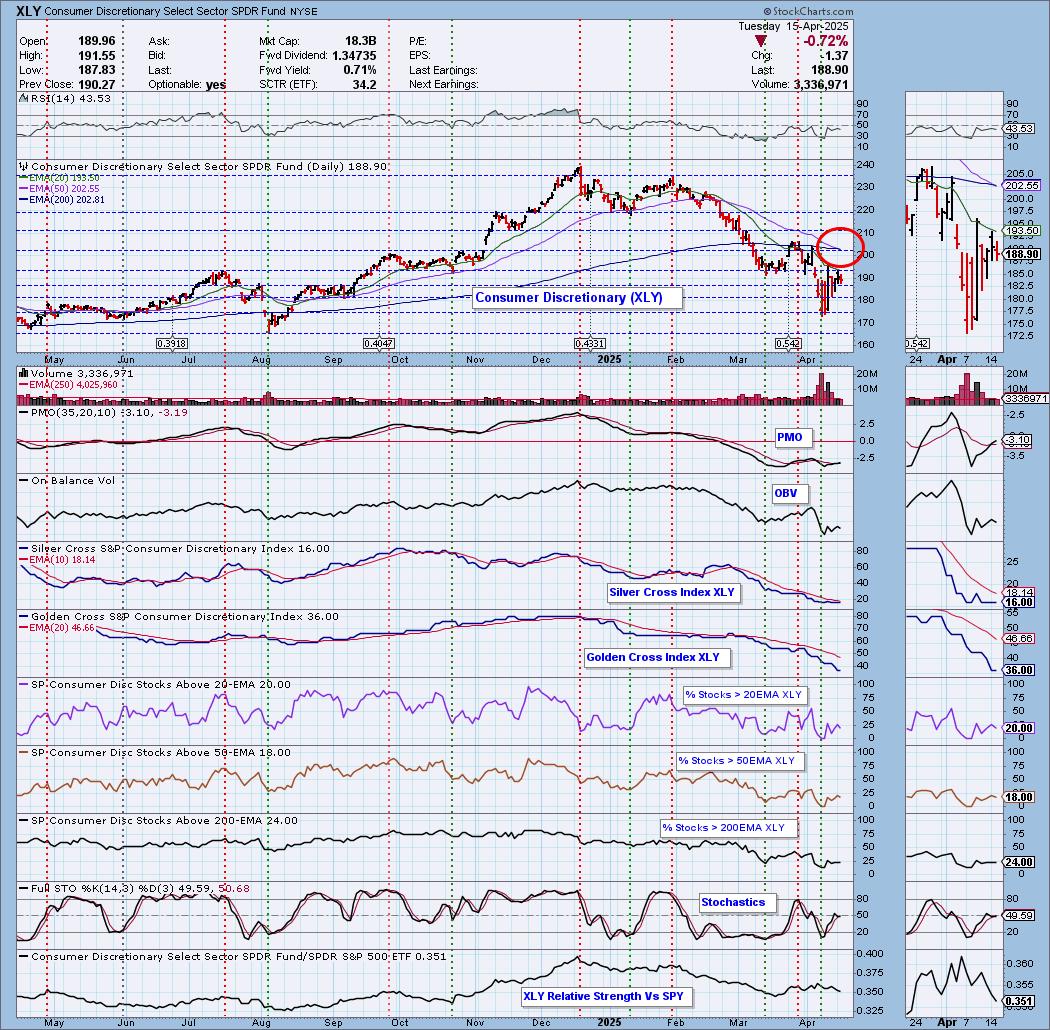Screen dimensions: 1050x1030
Task: Click the Silver Cross EMA(10) 18.14 legend
Action: (62, 560)
